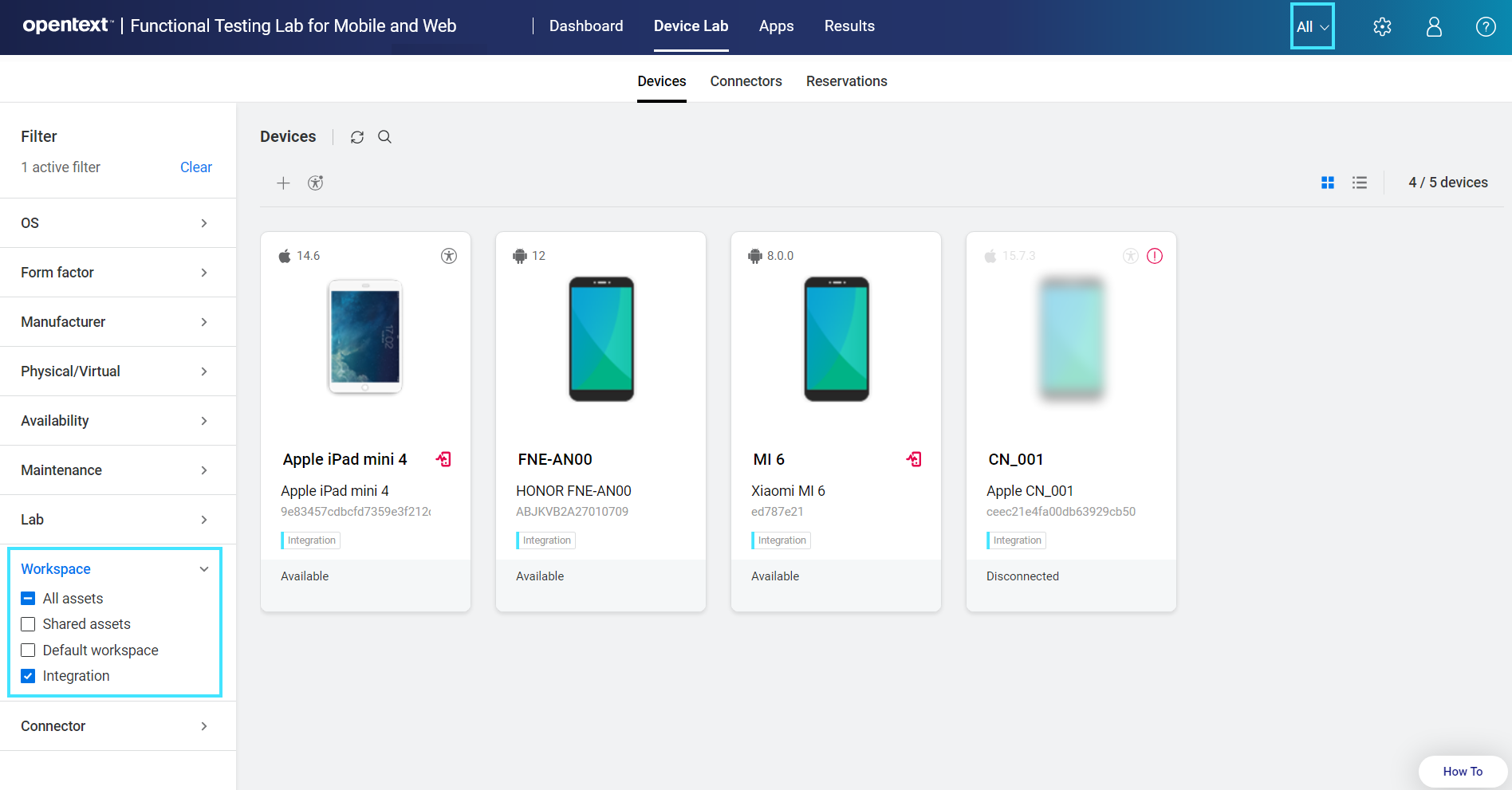Check the Shared assets checkbox
This screenshot has height=790, width=1512.
pyautogui.click(x=29, y=624)
